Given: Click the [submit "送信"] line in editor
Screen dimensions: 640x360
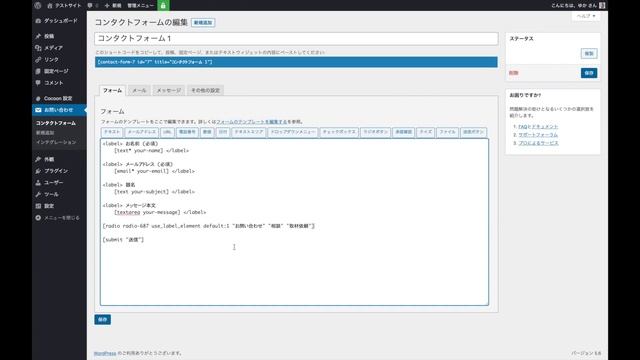Looking at the screenshot, I should (x=123, y=240).
